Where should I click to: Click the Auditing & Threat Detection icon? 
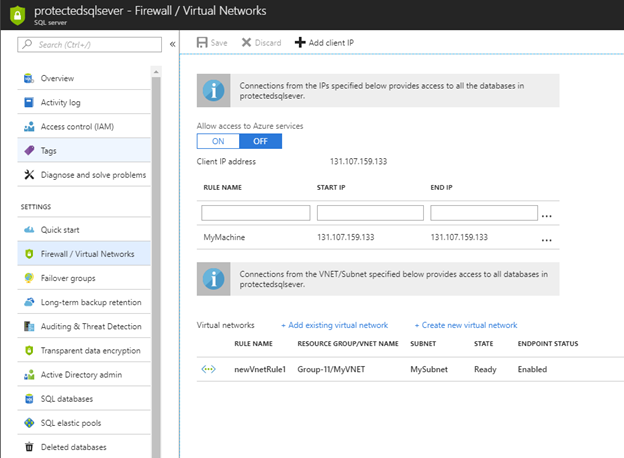coord(29,326)
